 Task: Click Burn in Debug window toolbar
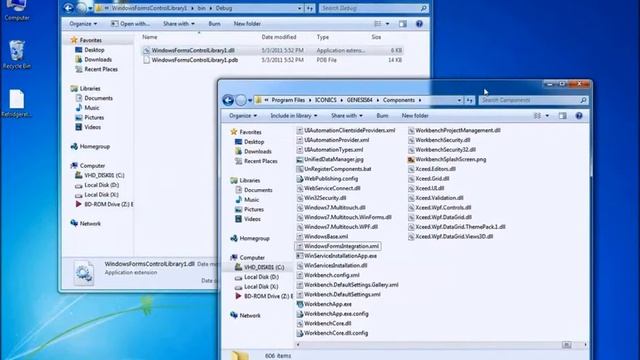click(214, 24)
